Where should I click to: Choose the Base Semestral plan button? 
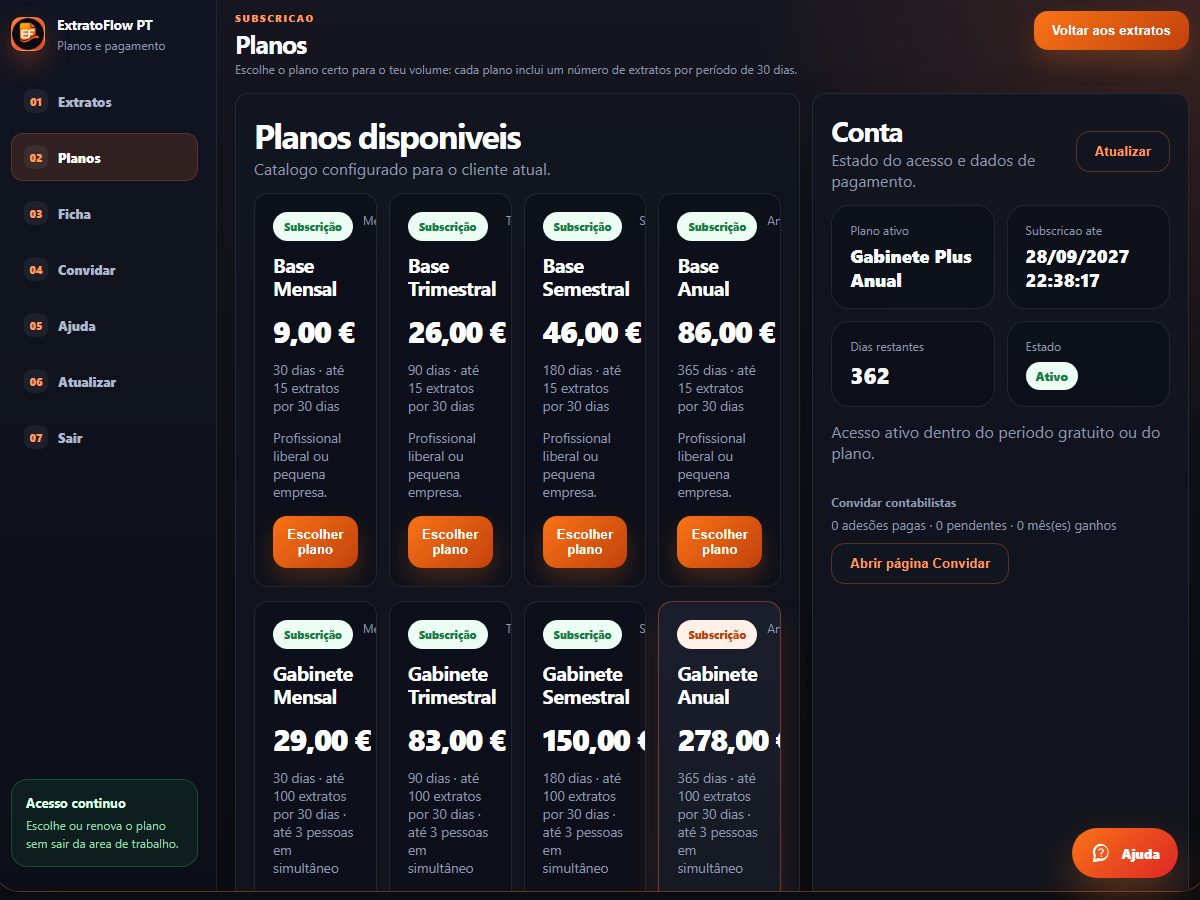pos(585,542)
